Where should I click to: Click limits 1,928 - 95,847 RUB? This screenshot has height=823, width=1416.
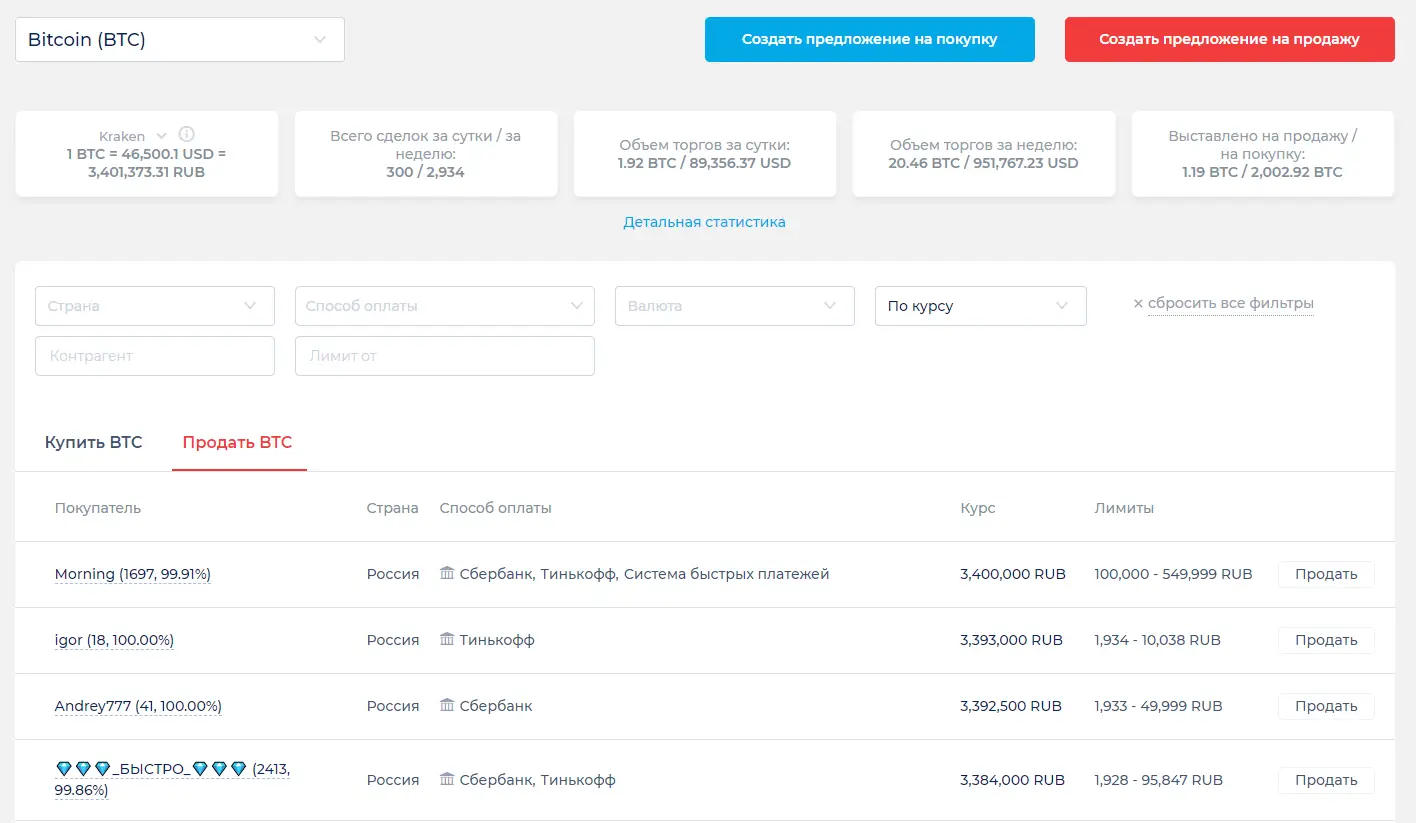(x=1159, y=780)
